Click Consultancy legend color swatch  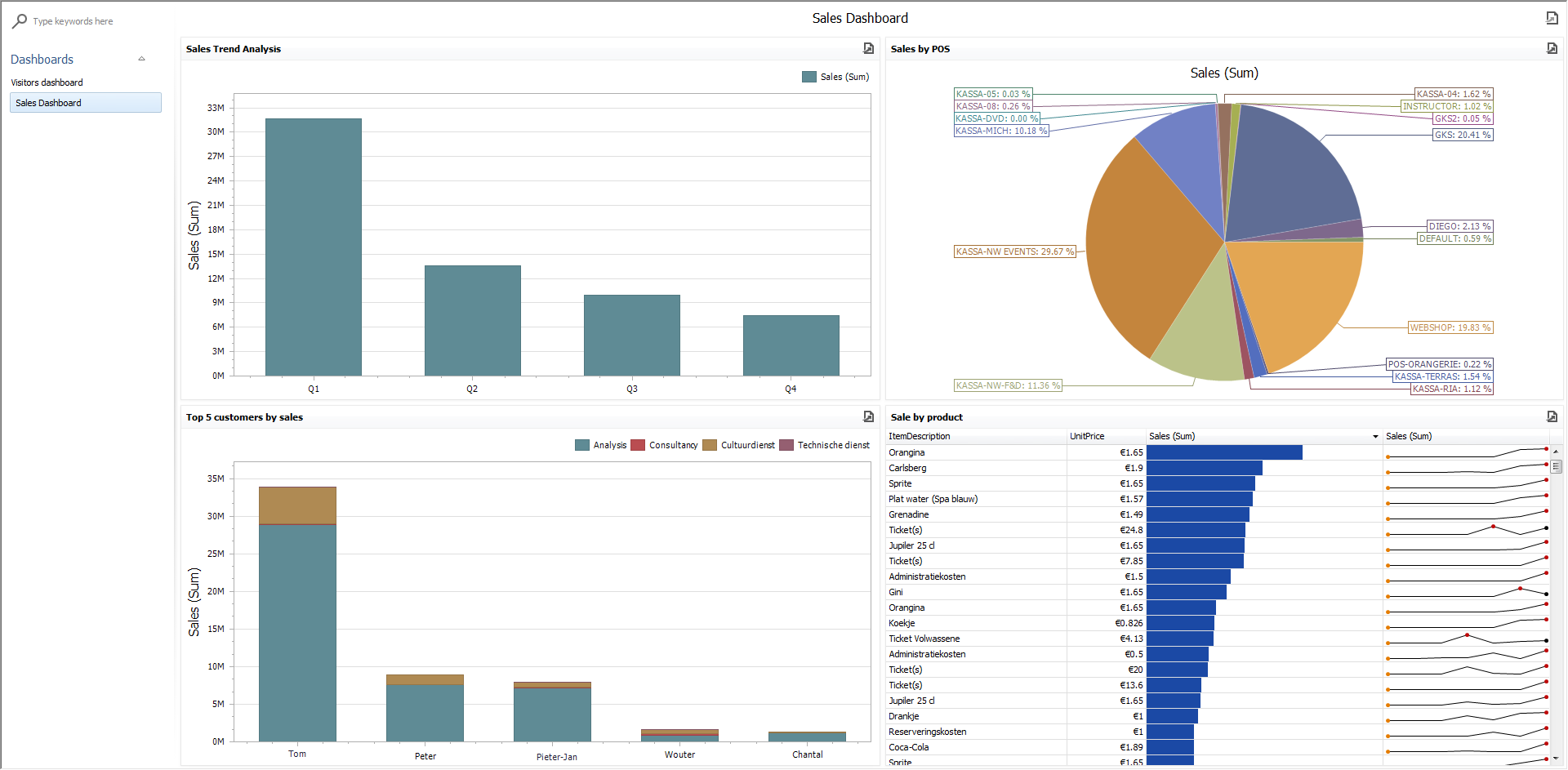point(638,446)
